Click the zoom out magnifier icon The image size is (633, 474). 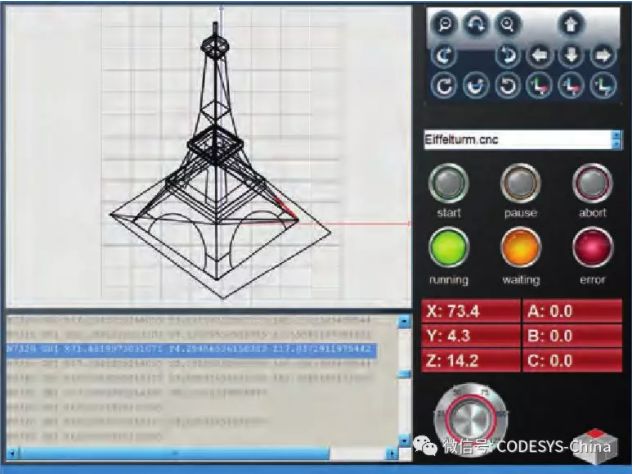(443, 24)
